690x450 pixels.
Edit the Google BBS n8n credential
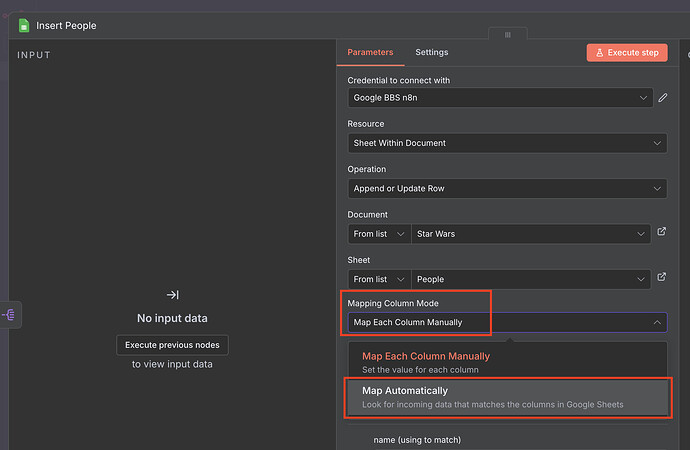(x=662, y=98)
